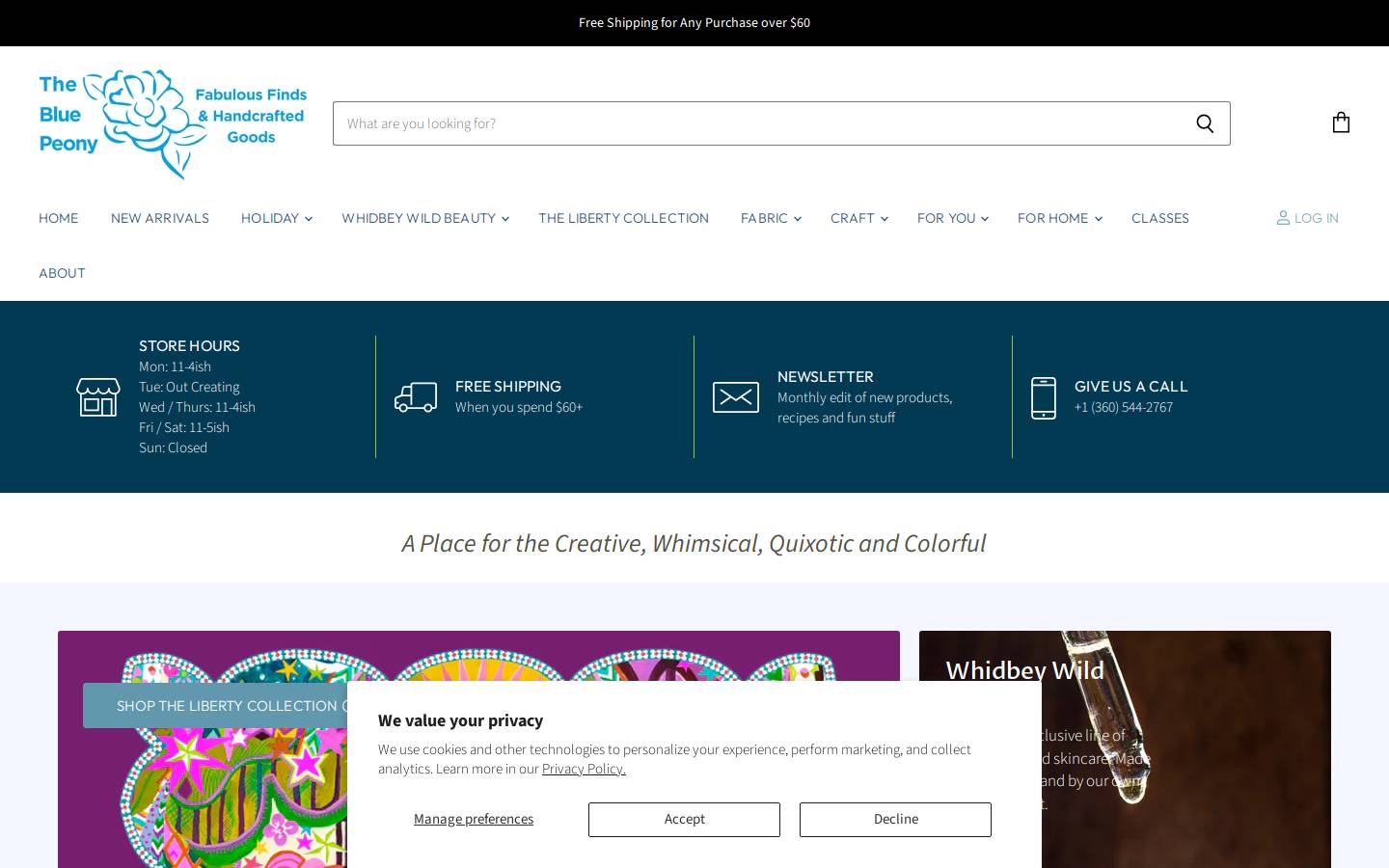Viewport: 1389px width, 868px height.
Task: Click 'Tue: Out Creating' hours line
Action: [x=189, y=387]
